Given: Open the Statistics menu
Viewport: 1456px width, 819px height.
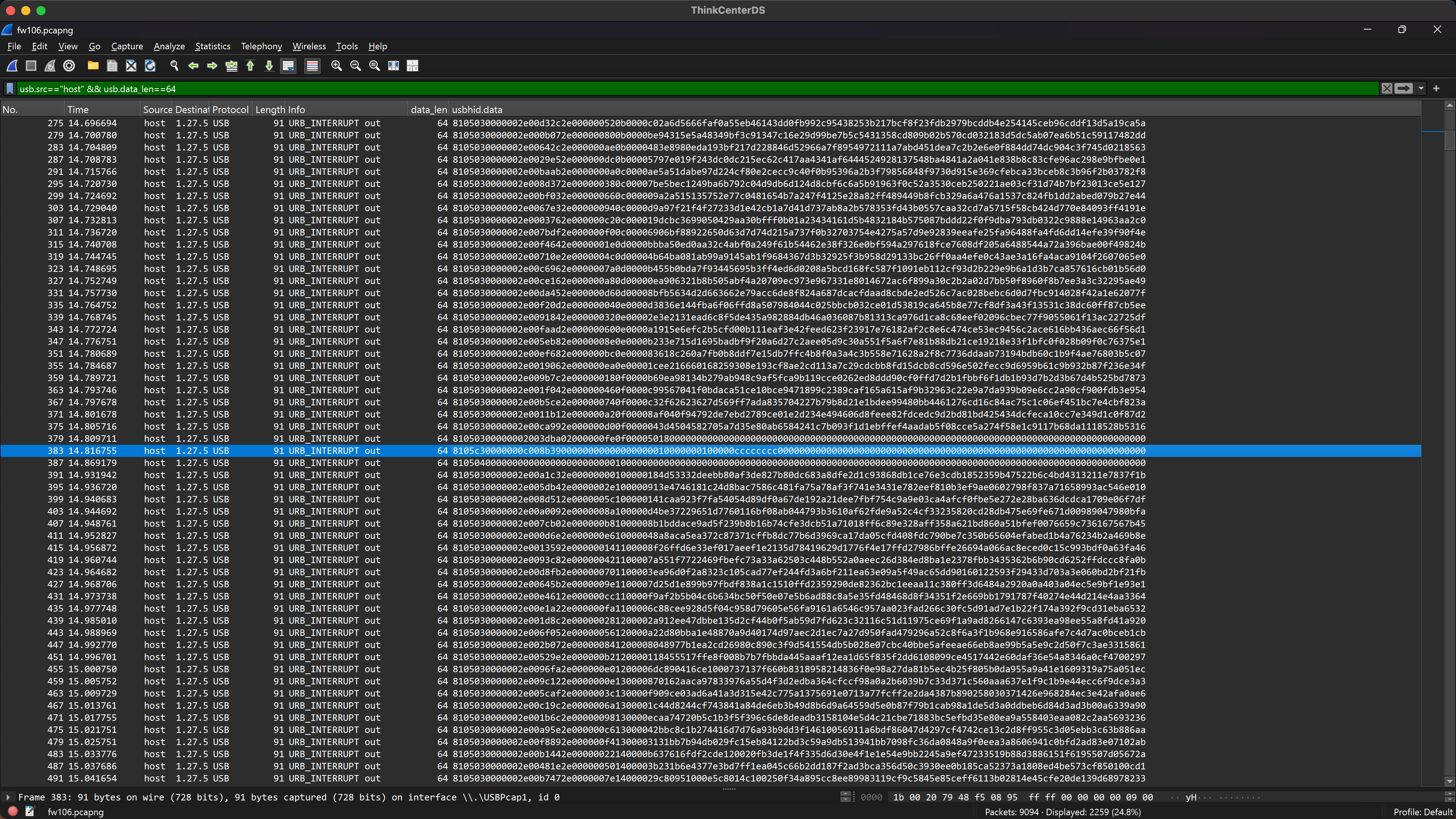Looking at the screenshot, I should pyautogui.click(x=212, y=46).
